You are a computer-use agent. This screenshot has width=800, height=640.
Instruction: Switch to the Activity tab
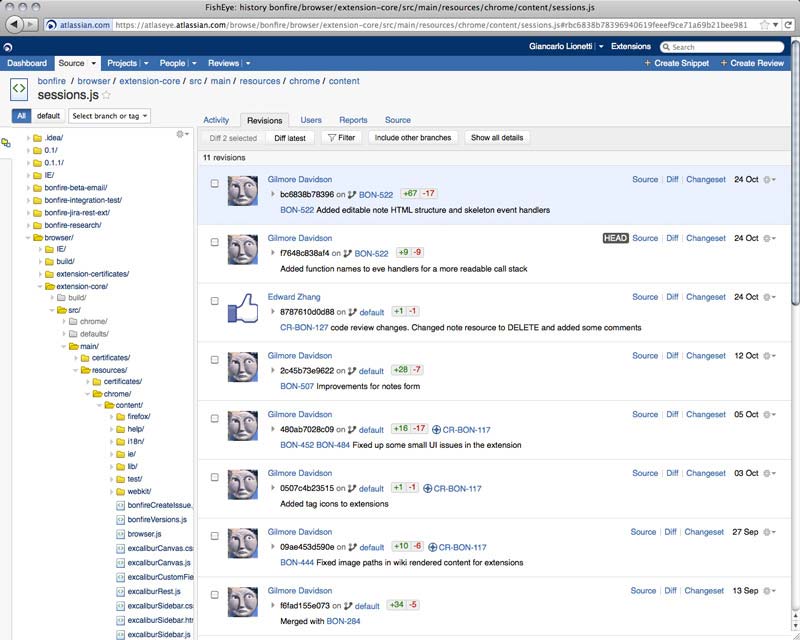point(216,120)
